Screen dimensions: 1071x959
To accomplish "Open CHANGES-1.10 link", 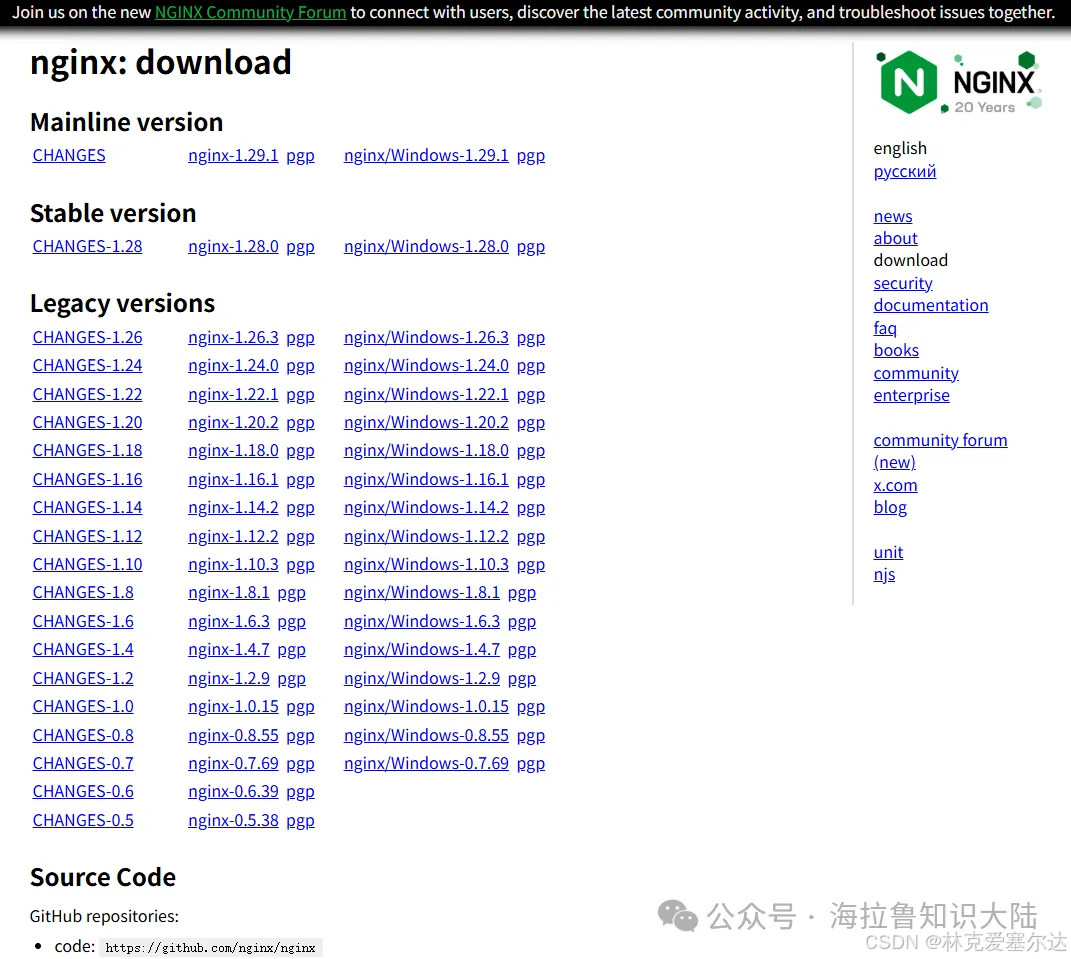I will point(87,564).
